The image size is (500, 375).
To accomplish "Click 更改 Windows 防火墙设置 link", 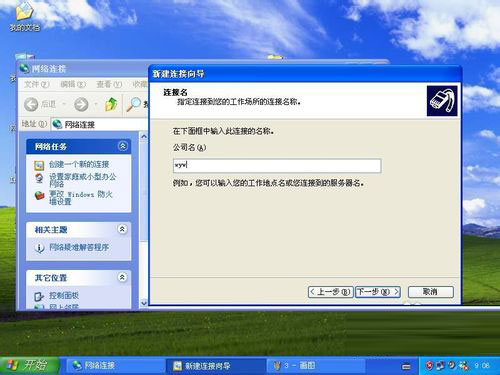I will (x=81, y=197).
